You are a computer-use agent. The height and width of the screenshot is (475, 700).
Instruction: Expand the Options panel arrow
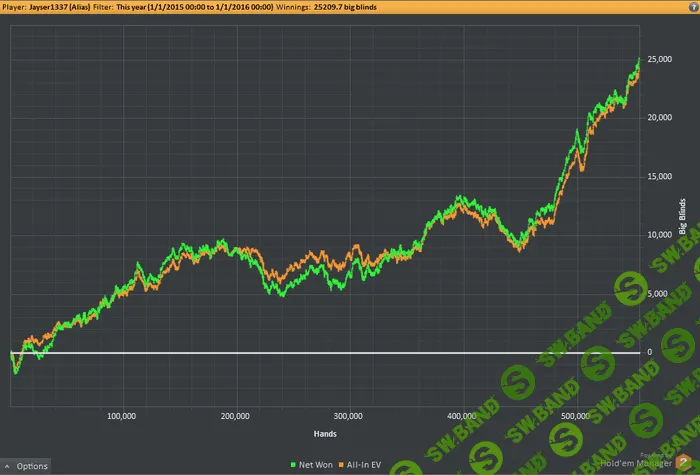click(x=8, y=466)
